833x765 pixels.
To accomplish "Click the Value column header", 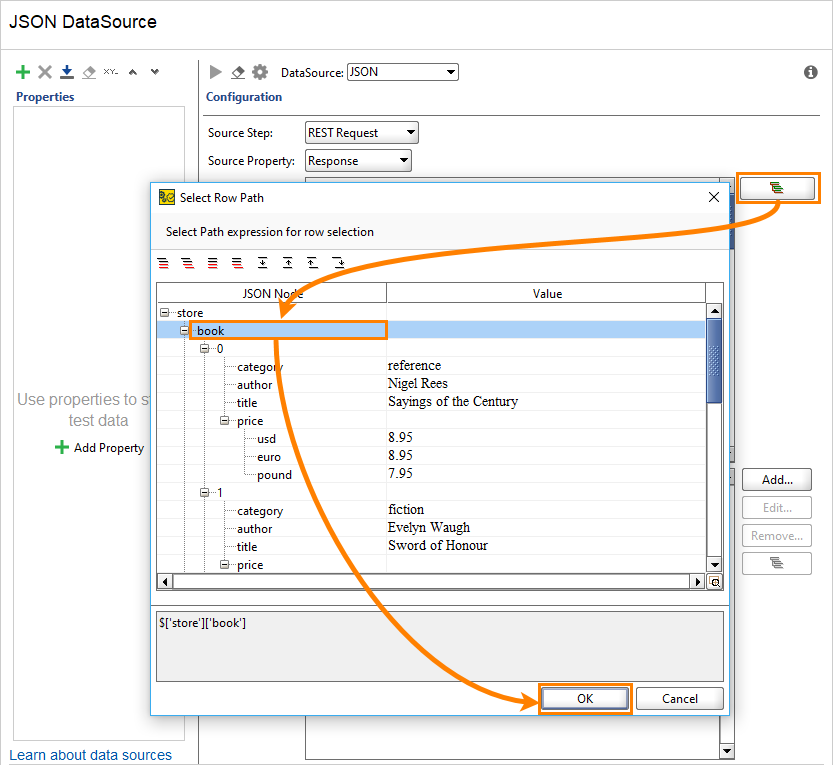I will [547, 293].
